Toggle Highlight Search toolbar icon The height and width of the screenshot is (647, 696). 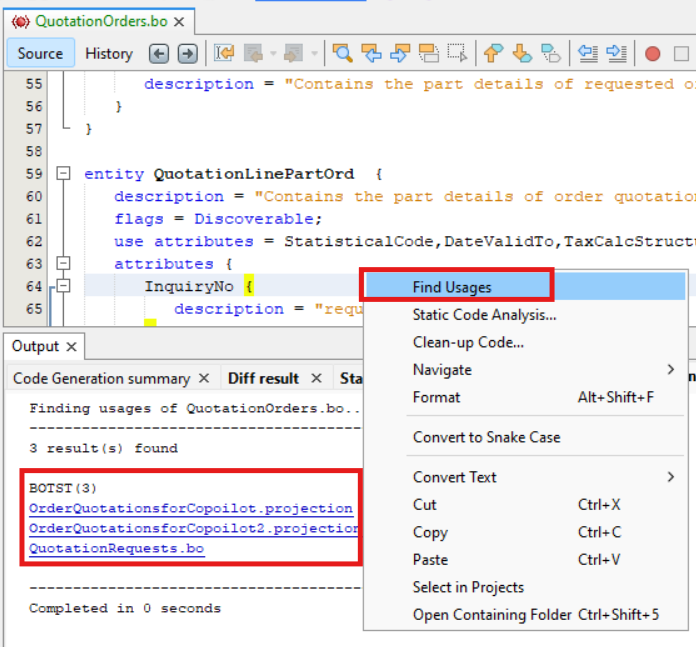point(429,53)
